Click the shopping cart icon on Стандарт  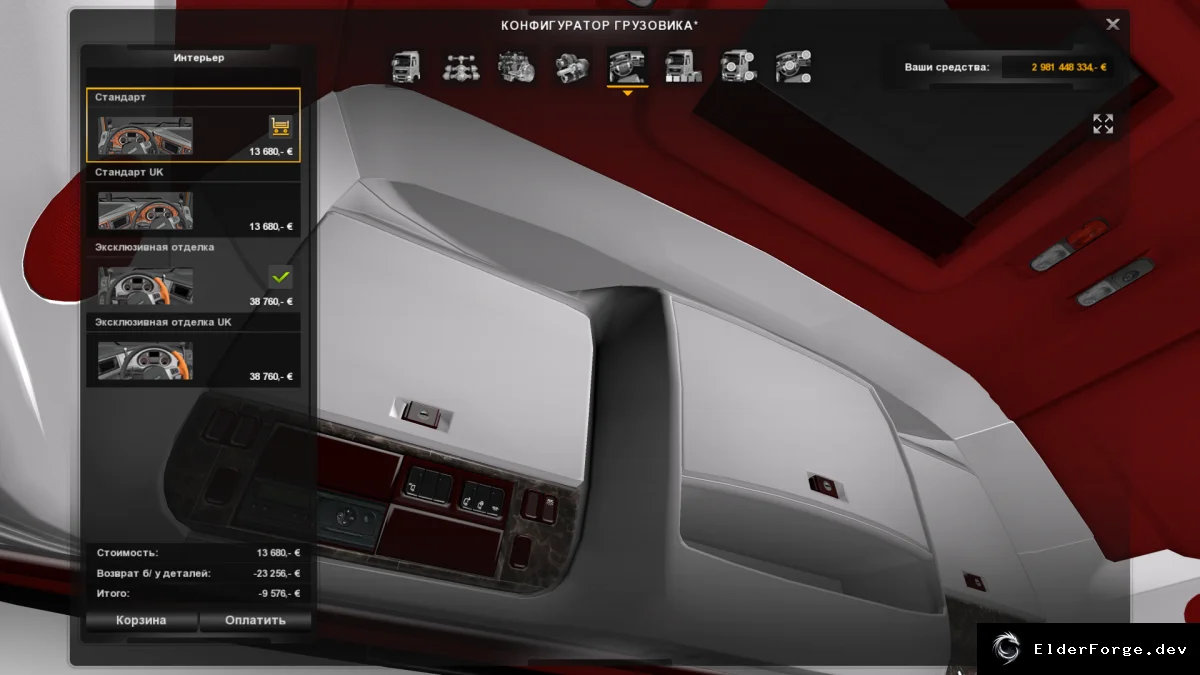click(x=280, y=126)
